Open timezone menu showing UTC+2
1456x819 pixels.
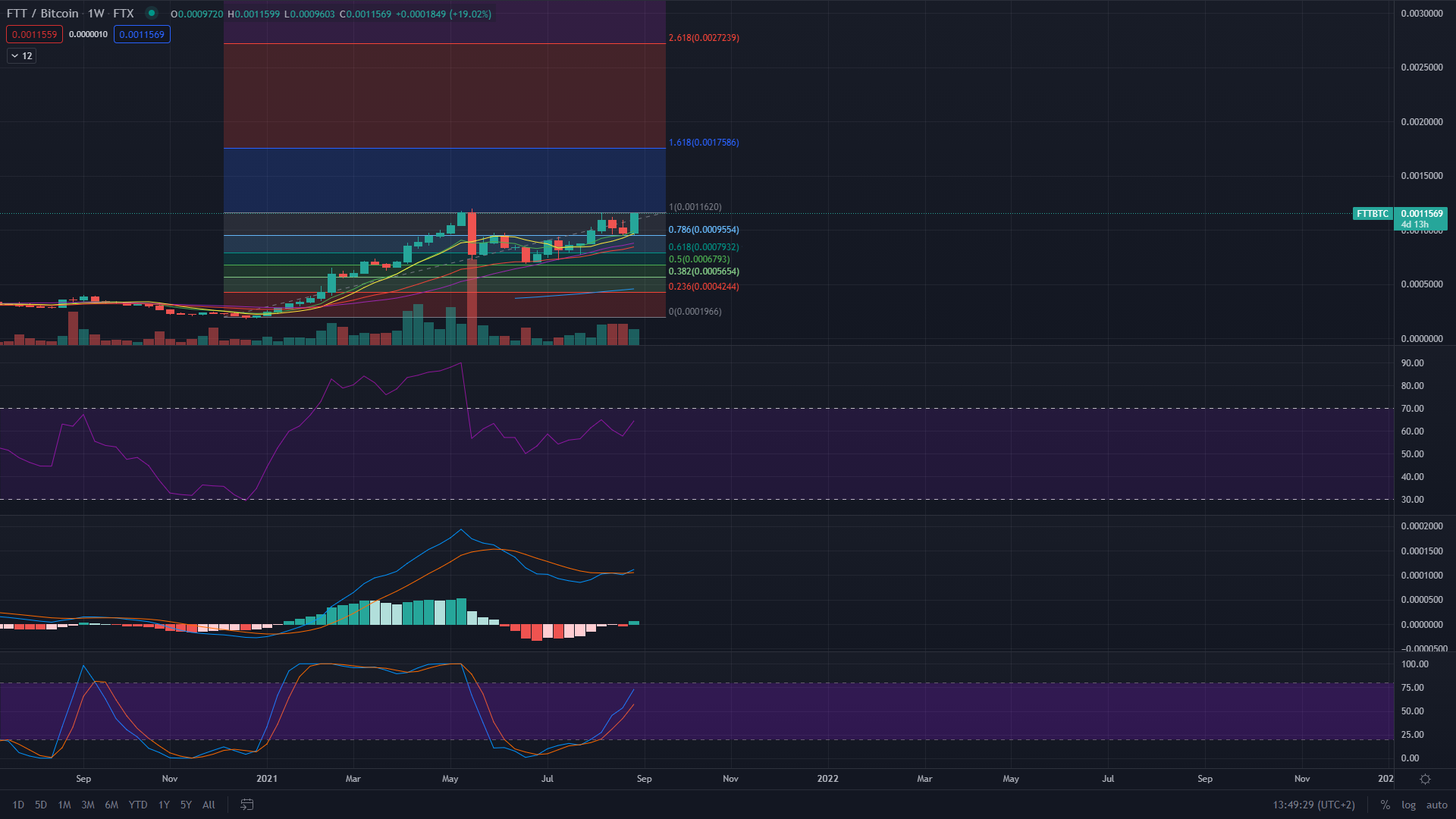pos(1313,805)
